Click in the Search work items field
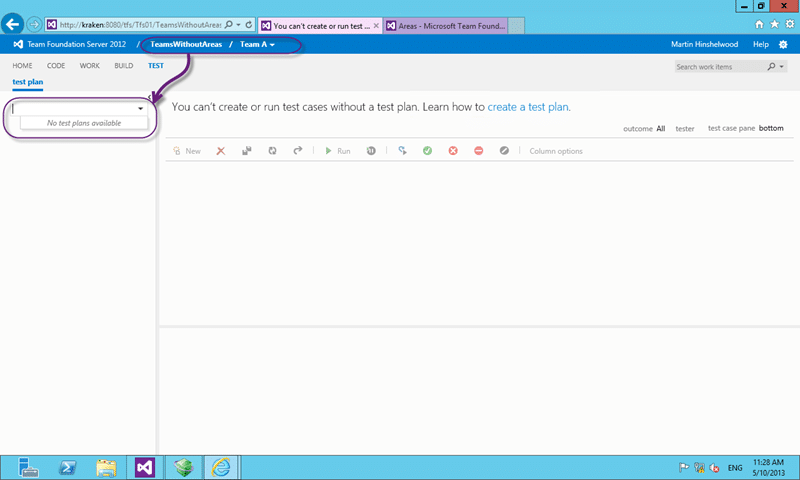Viewport: 800px width, 480px height. coord(719,67)
